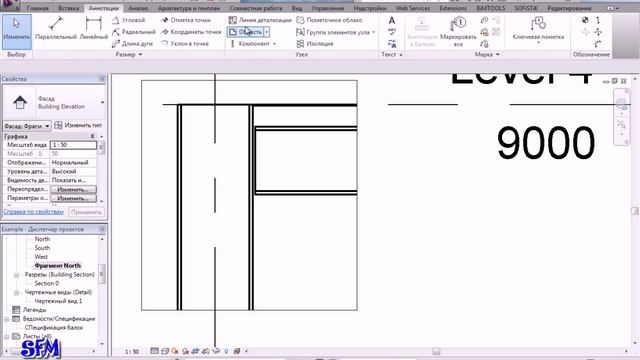
Task: Click the Изменить тип button label
Action: click(x=83, y=125)
